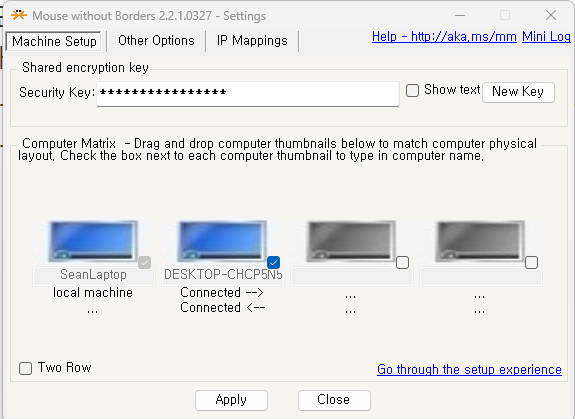575x419 pixels.
Task: Click the SeanLaptop name field
Action: pyautogui.click(x=94, y=275)
